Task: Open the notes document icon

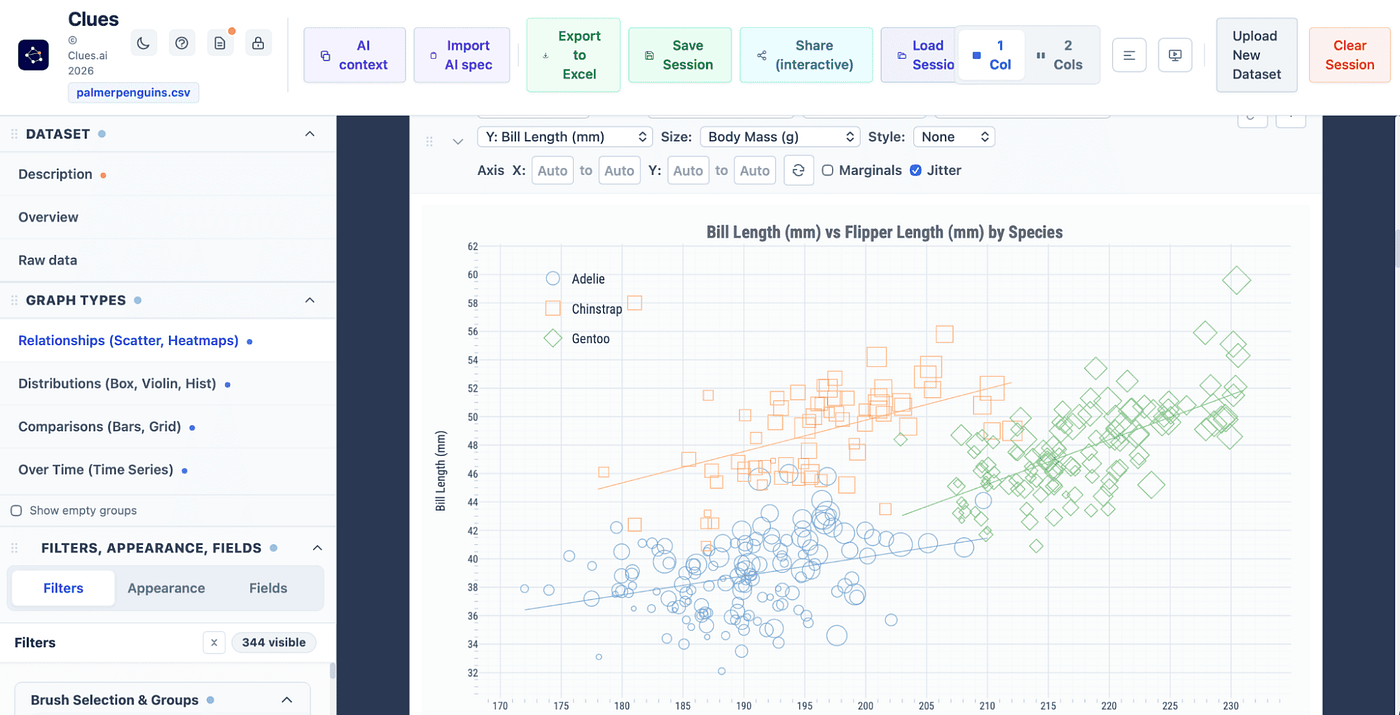Action: [x=220, y=43]
